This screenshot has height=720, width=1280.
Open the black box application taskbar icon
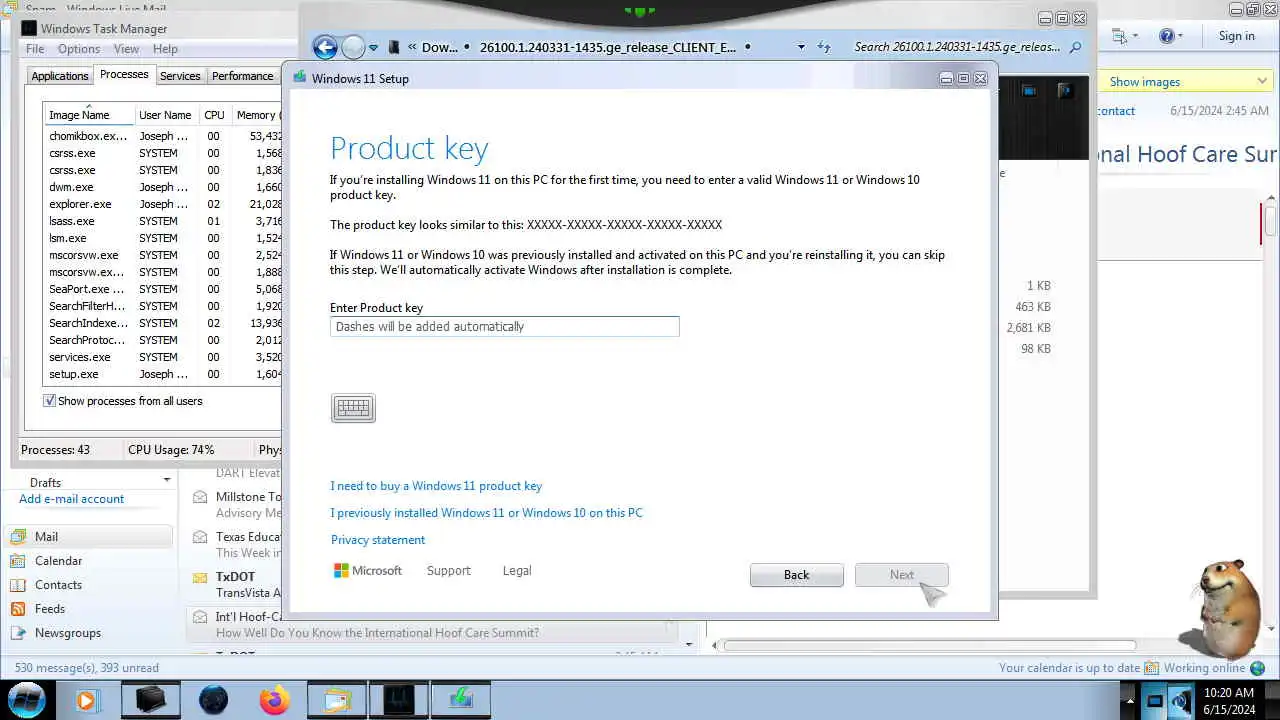point(150,700)
